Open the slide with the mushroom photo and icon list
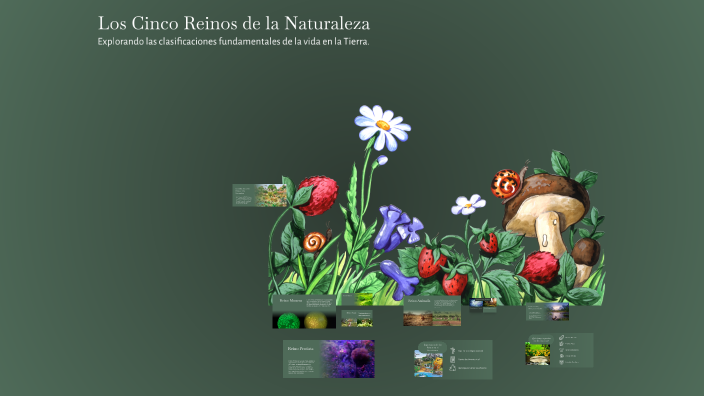This screenshot has height=396, width=704. click(x=559, y=350)
